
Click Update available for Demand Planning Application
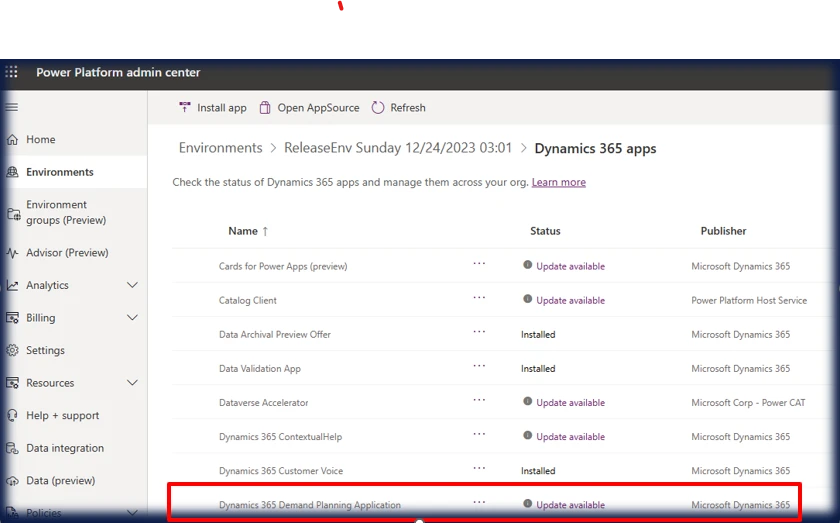[x=571, y=505]
